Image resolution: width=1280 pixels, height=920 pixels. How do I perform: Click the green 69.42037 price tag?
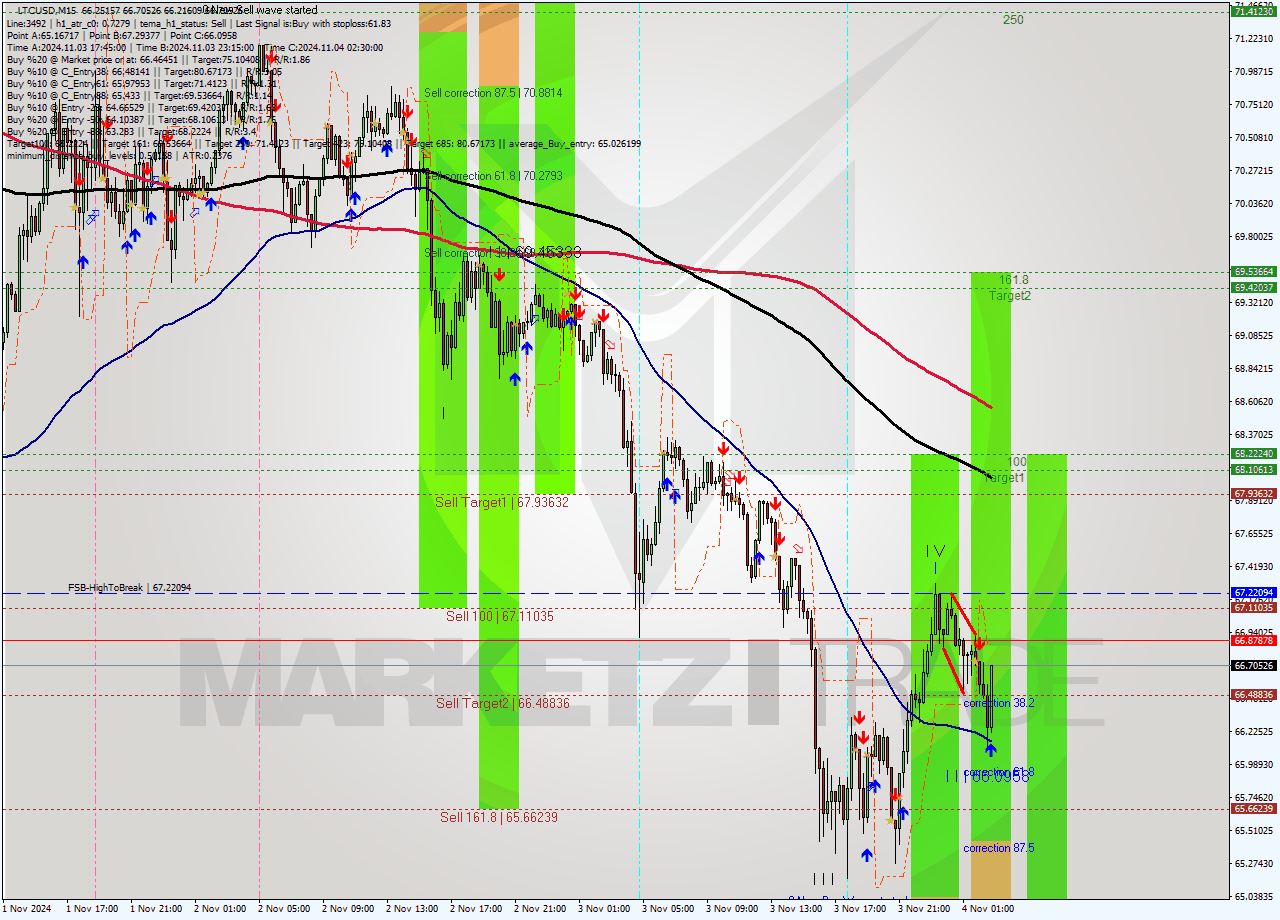(1254, 287)
